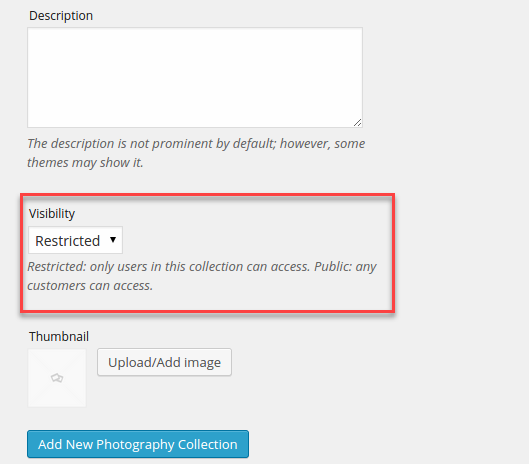The image size is (529, 464).
Task: Click the Visibility field label
Action: (x=52, y=214)
